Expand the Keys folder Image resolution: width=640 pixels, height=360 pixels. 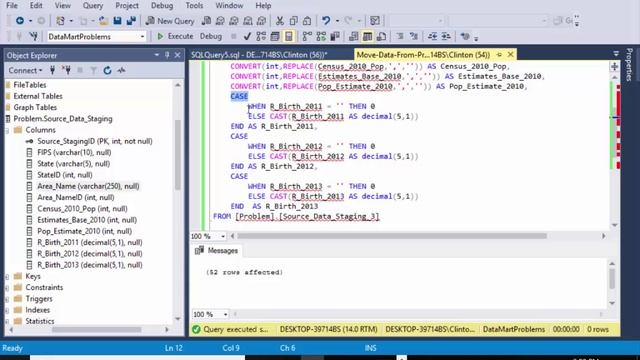click(x=7, y=276)
